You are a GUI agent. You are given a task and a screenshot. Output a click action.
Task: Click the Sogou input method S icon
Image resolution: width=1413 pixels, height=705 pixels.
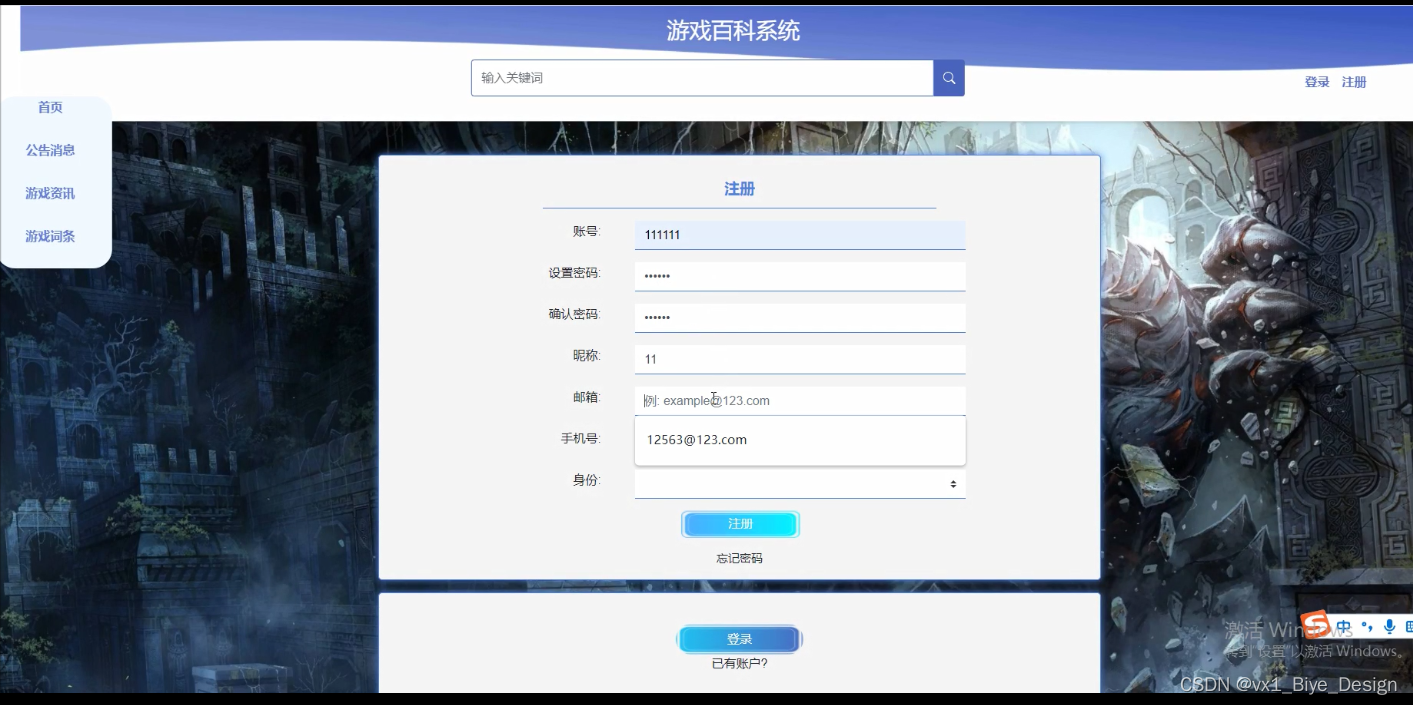click(x=1316, y=625)
